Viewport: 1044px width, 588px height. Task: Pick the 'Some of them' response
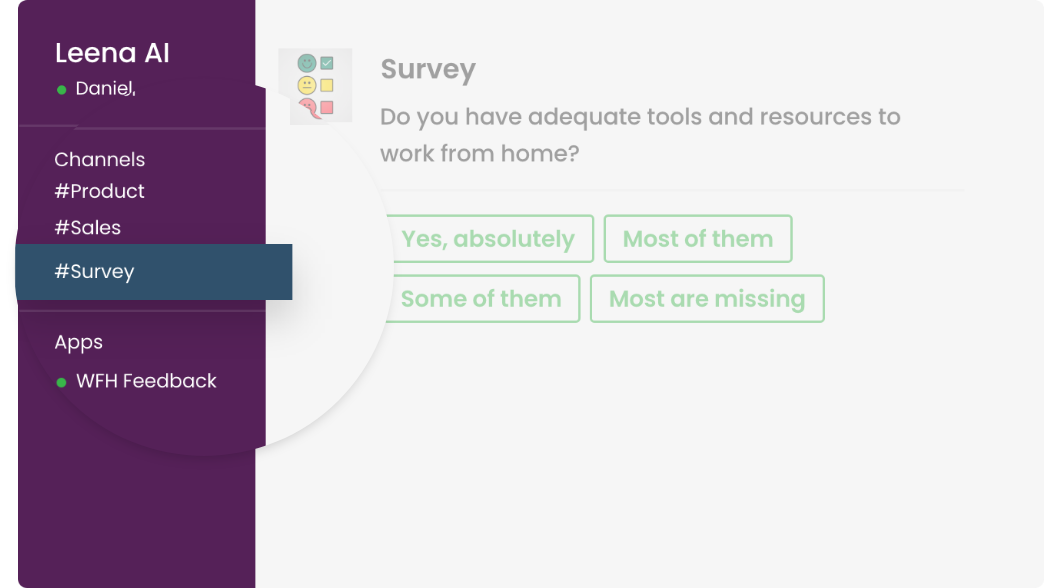(481, 298)
